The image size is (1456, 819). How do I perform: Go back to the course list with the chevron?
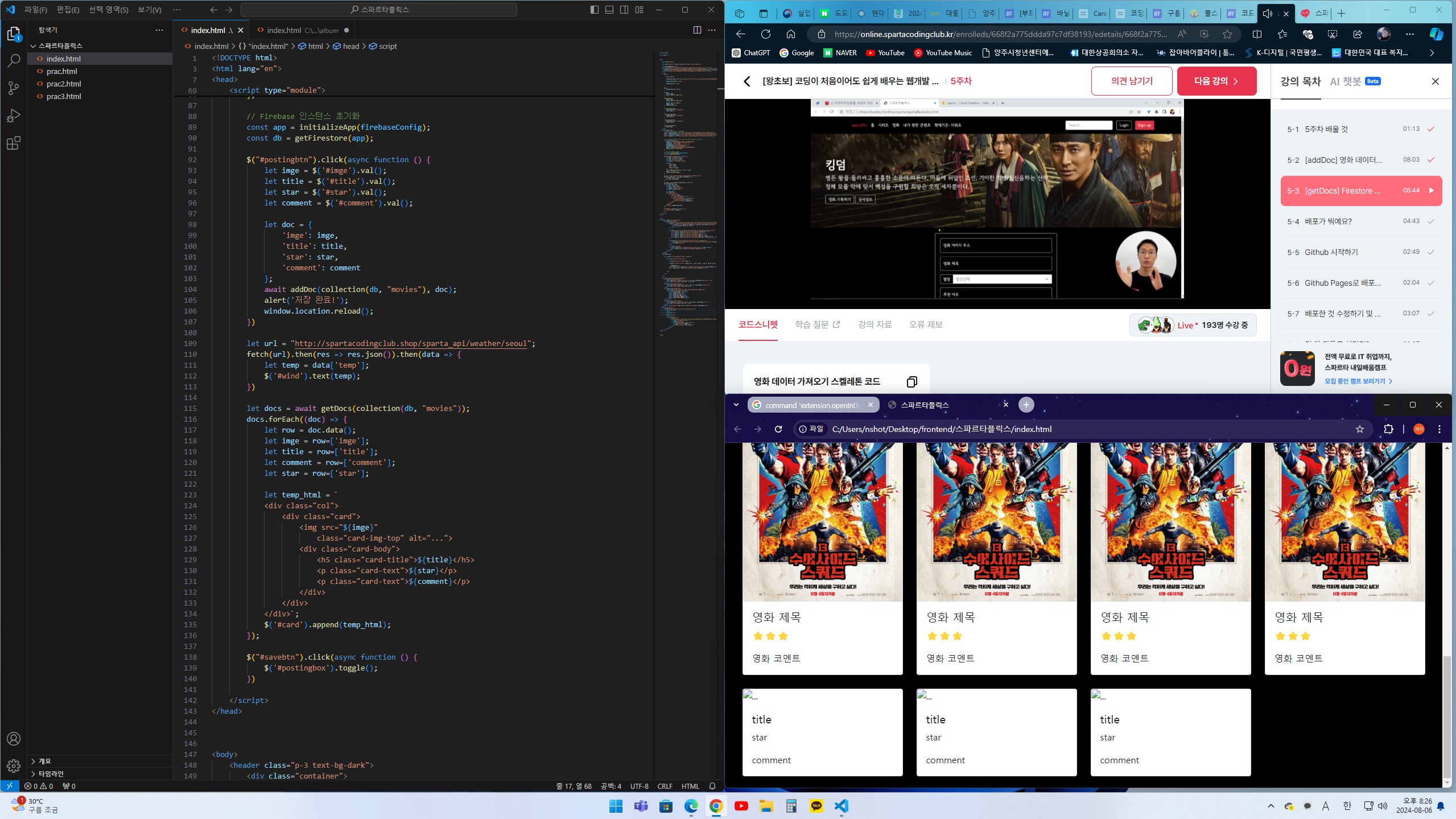pyautogui.click(x=747, y=81)
